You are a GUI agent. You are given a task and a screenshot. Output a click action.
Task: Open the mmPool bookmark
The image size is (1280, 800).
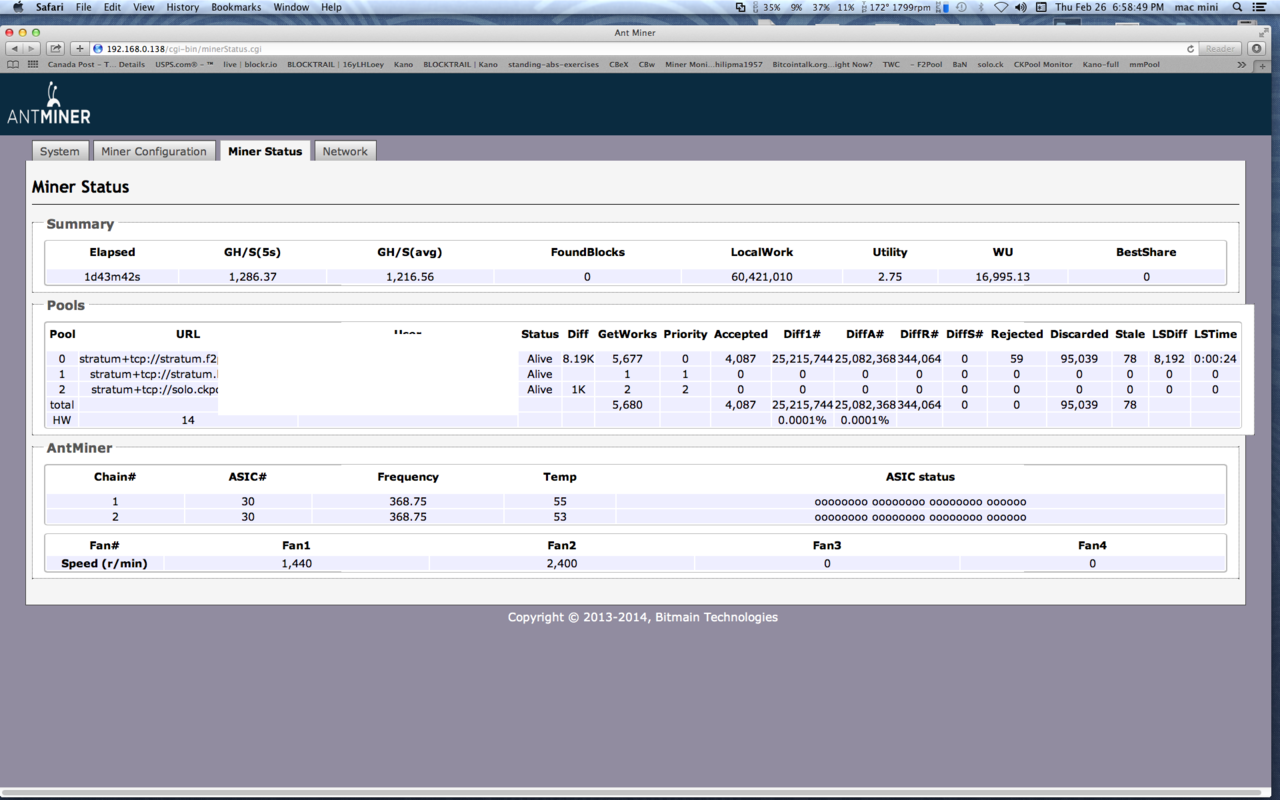[1145, 64]
